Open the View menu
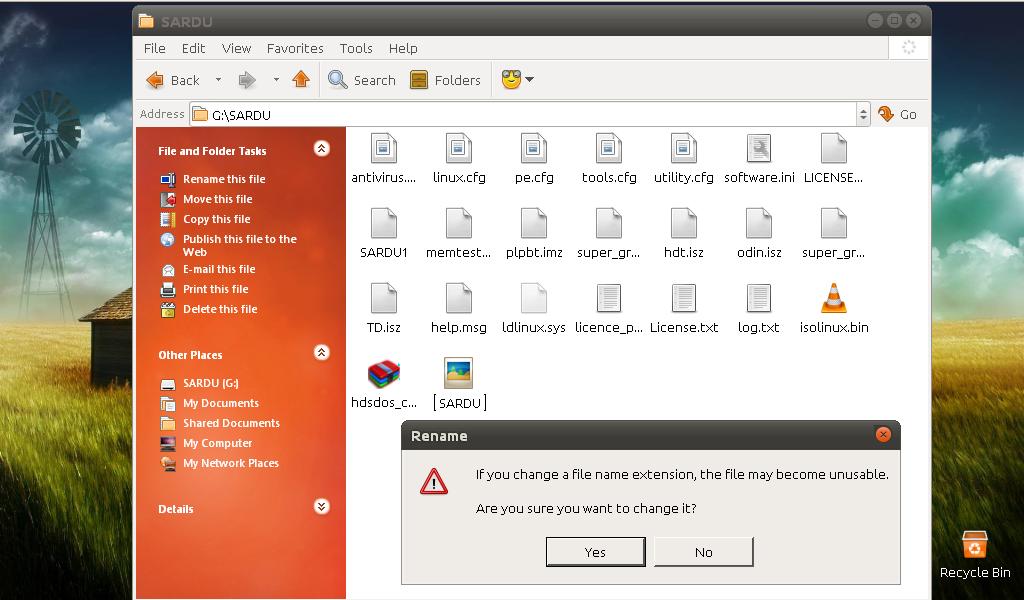 236,48
